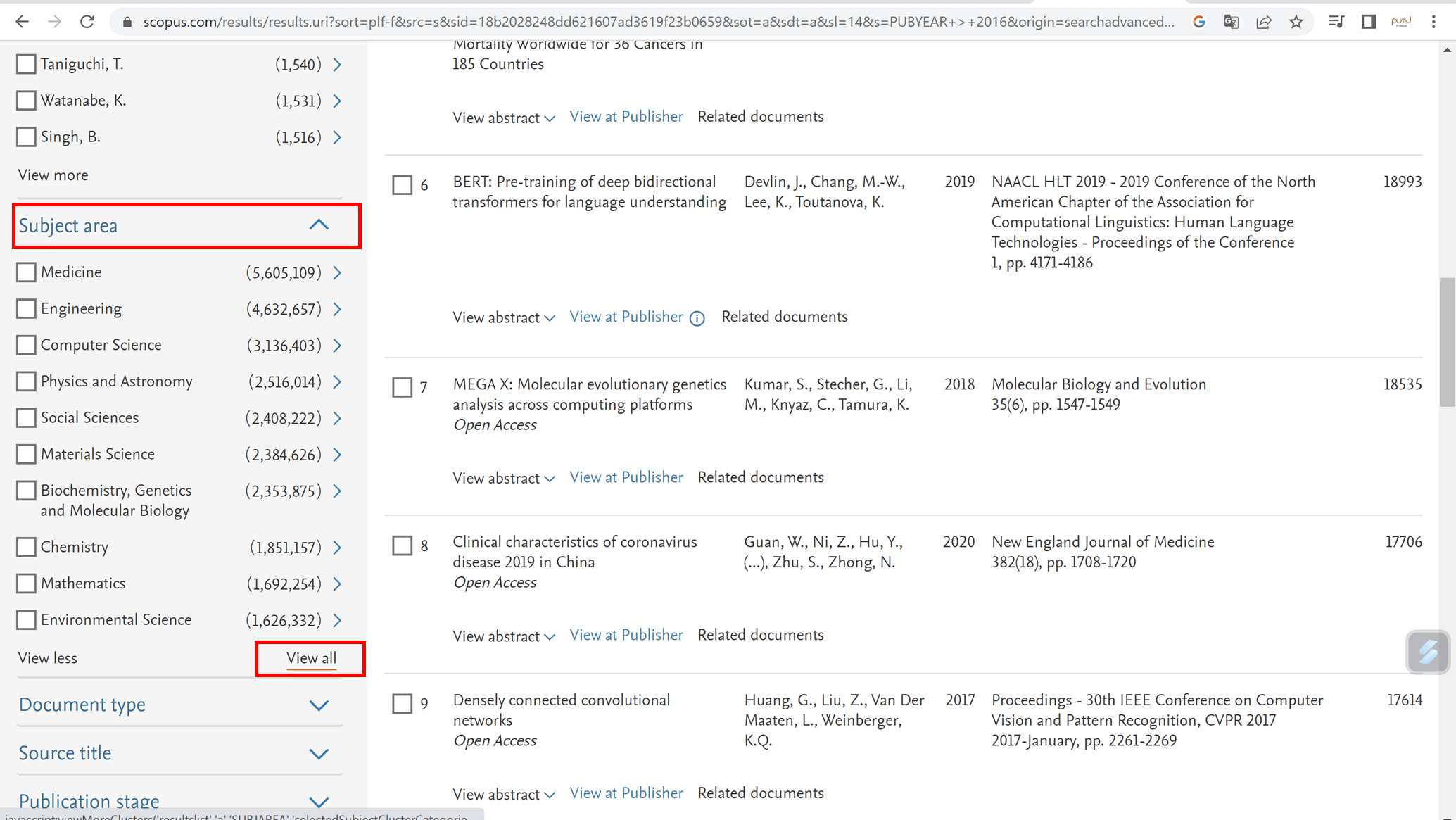Image resolution: width=1456 pixels, height=820 pixels.
Task: Open the browser side panel icon
Action: coord(1368,22)
